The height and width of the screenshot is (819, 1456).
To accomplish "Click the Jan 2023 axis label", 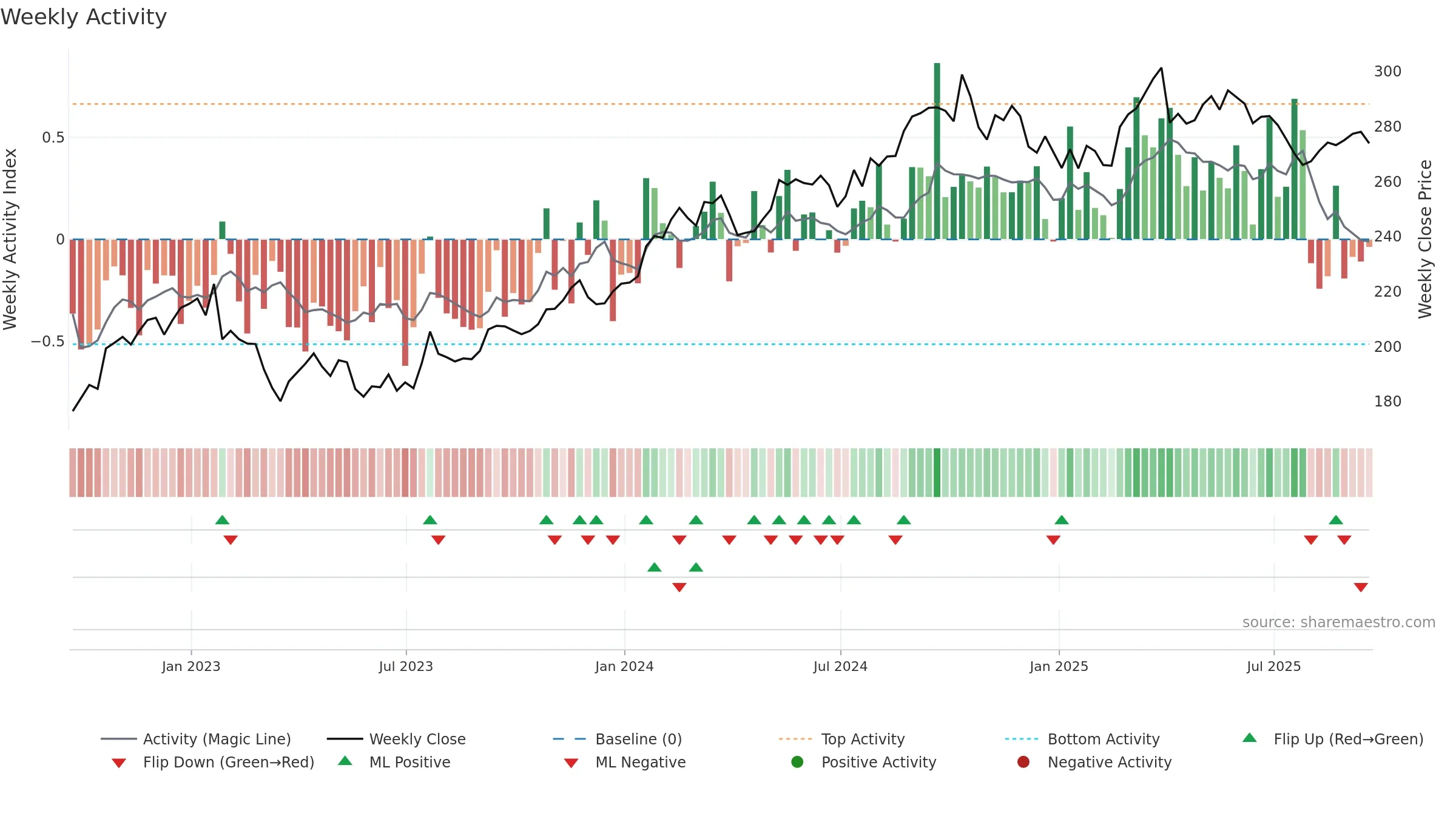I will (191, 666).
